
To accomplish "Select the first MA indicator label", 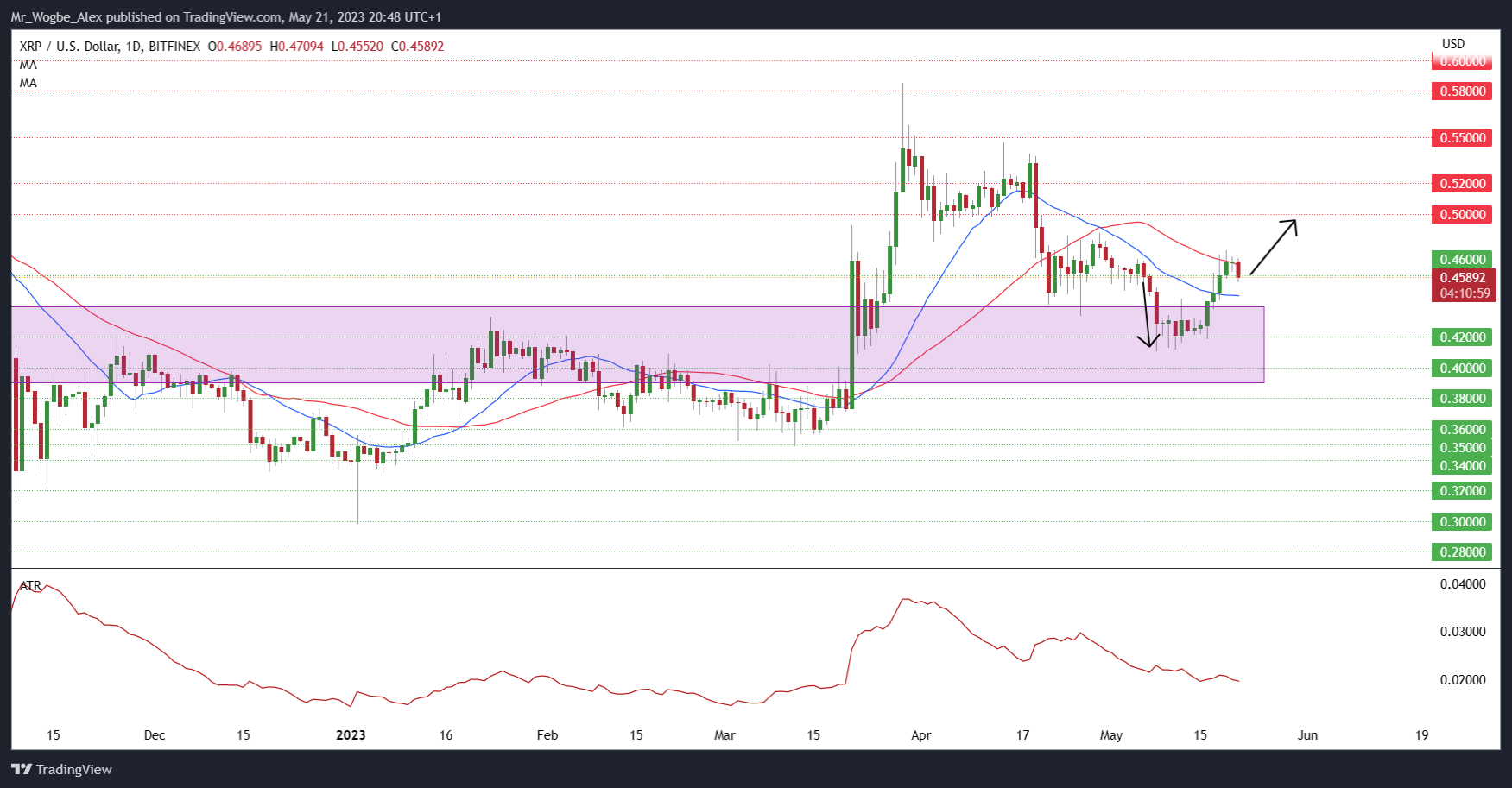I will click(x=28, y=65).
